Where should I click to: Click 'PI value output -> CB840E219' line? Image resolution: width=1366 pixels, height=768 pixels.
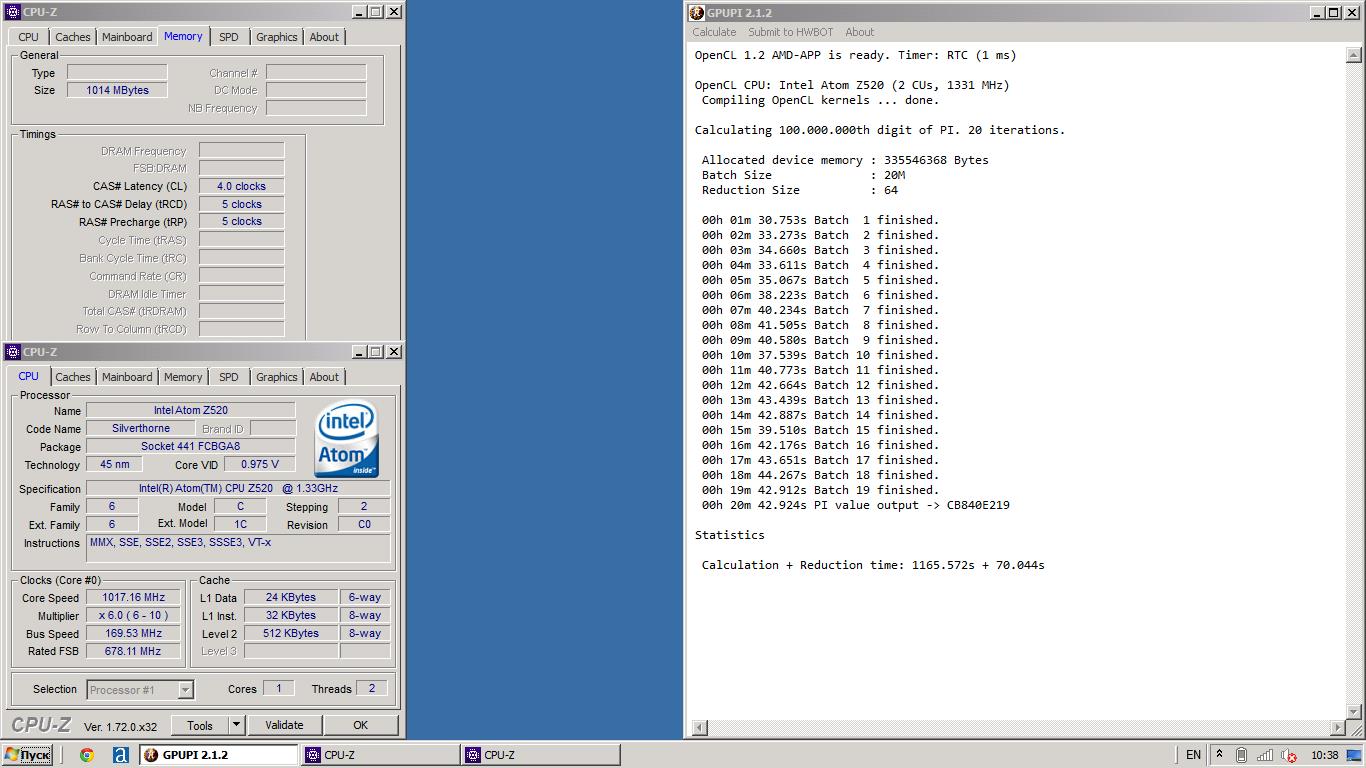(x=855, y=505)
